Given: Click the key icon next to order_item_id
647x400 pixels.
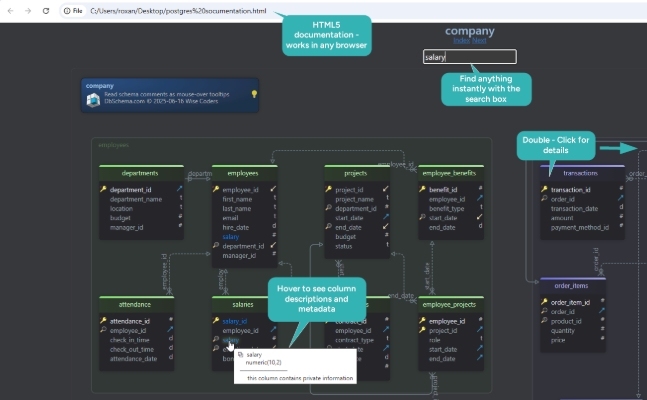Looking at the screenshot, I should coord(545,301).
